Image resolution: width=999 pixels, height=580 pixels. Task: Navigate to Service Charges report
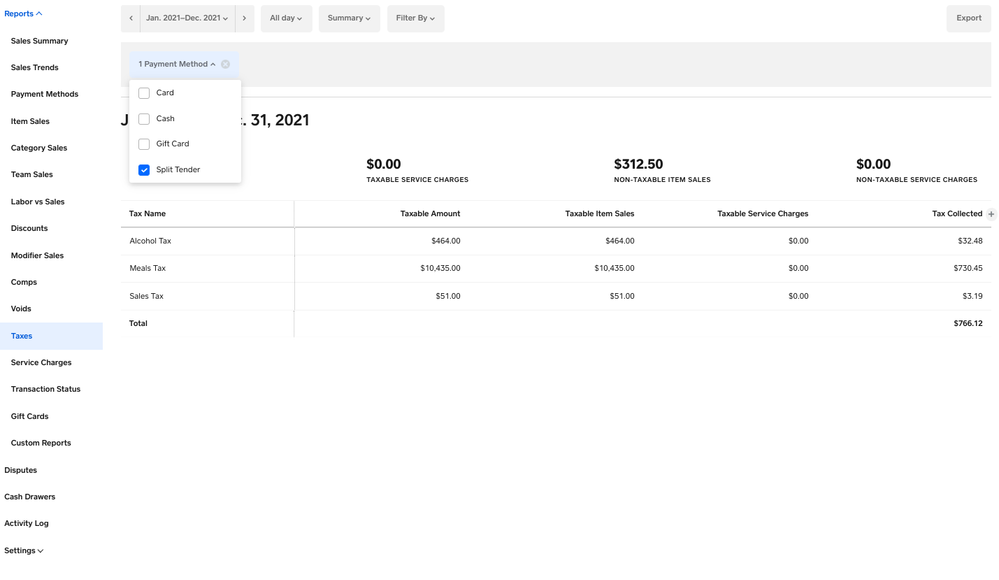tap(41, 363)
